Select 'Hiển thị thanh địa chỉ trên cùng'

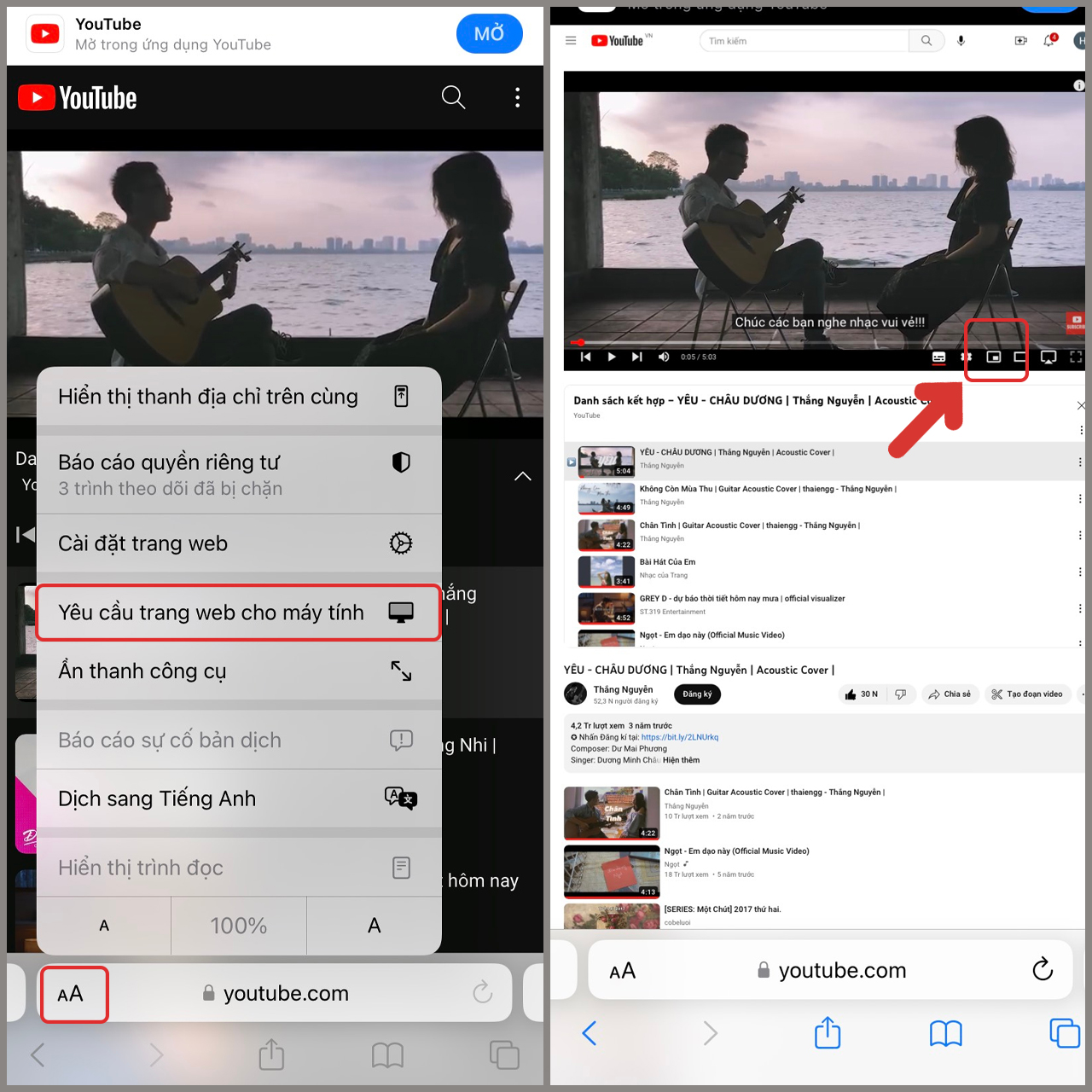tap(239, 397)
